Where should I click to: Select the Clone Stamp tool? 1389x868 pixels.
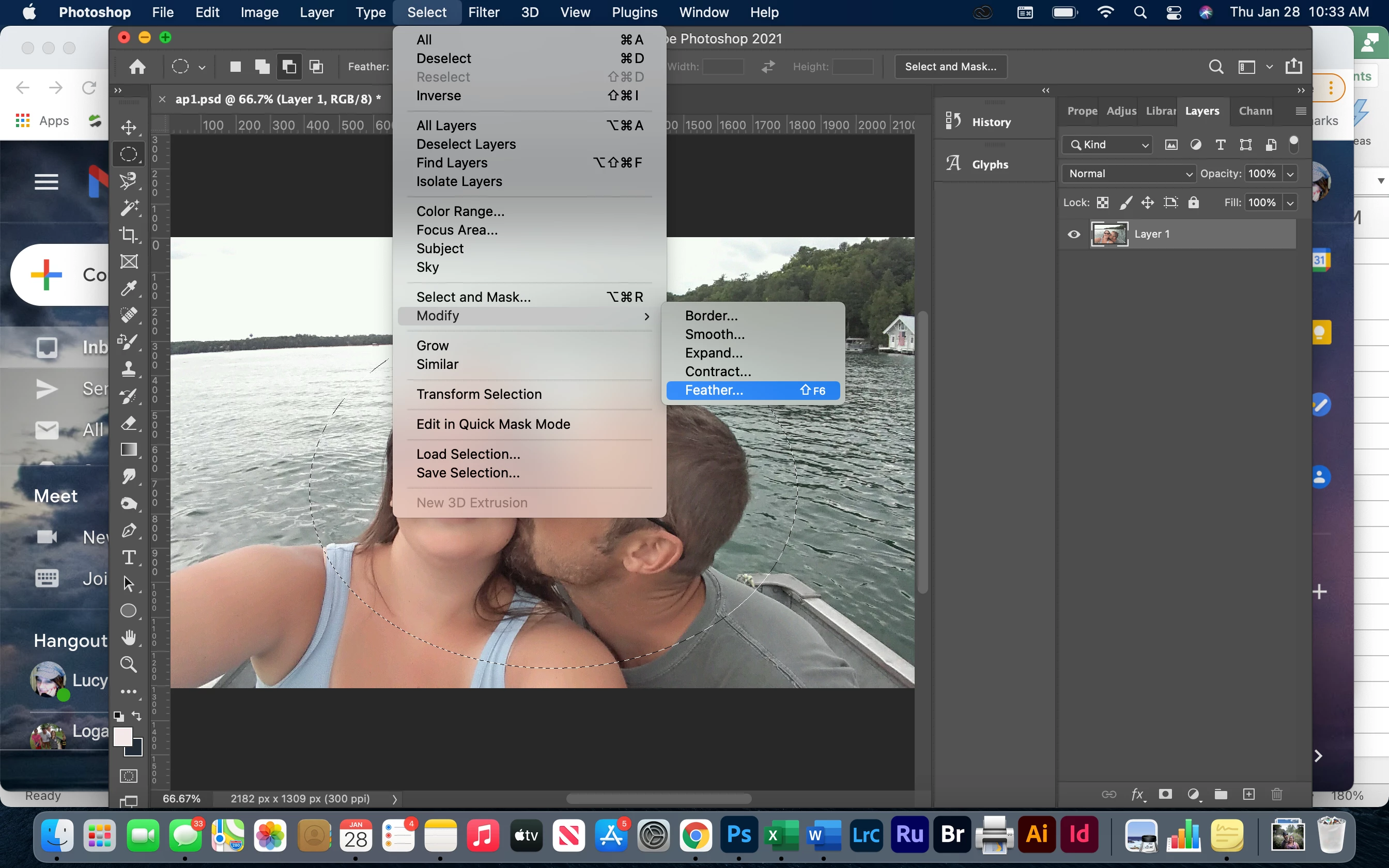pos(129,368)
